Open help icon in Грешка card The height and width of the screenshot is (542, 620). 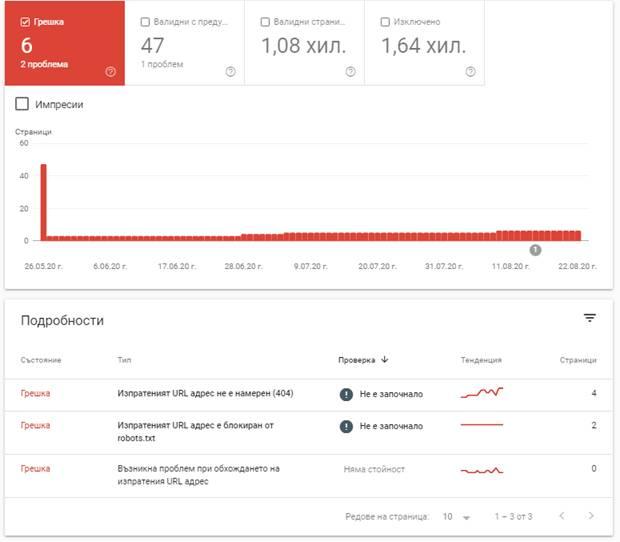coord(111,72)
